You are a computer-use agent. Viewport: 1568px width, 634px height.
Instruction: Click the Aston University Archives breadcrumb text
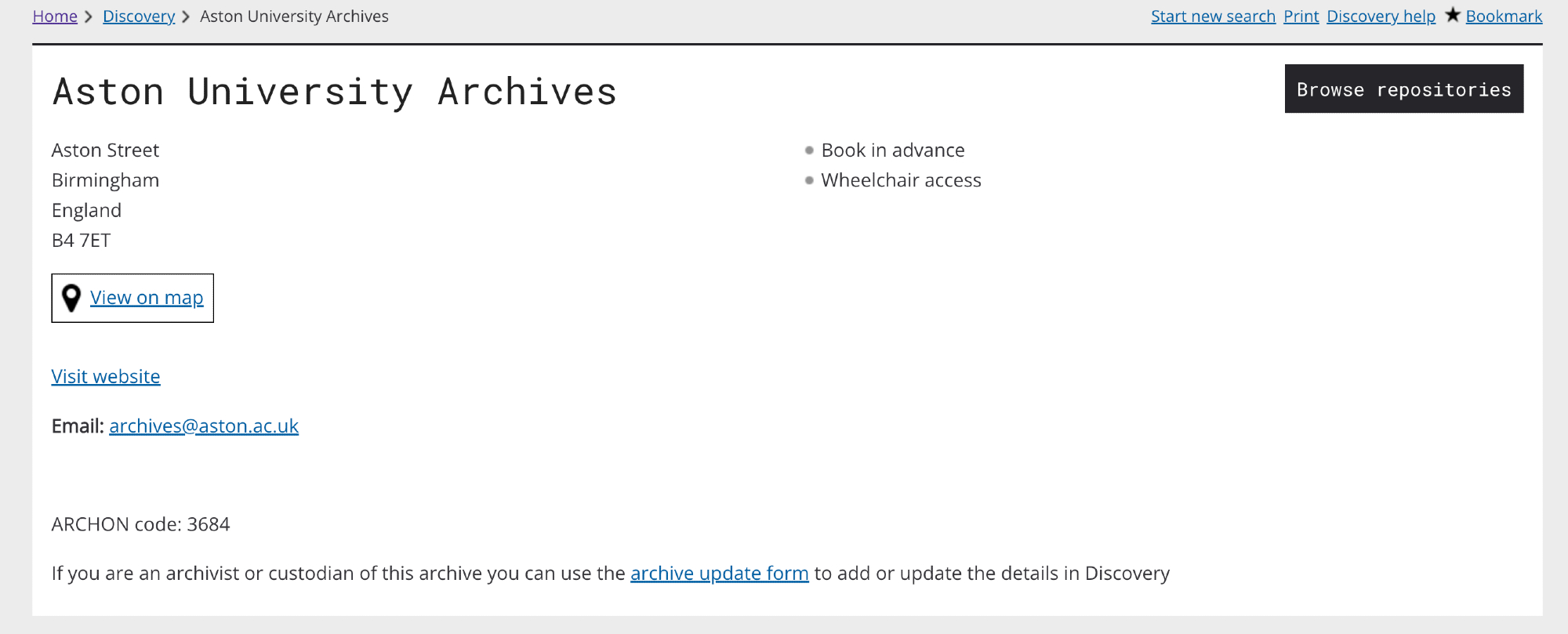coord(294,16)
